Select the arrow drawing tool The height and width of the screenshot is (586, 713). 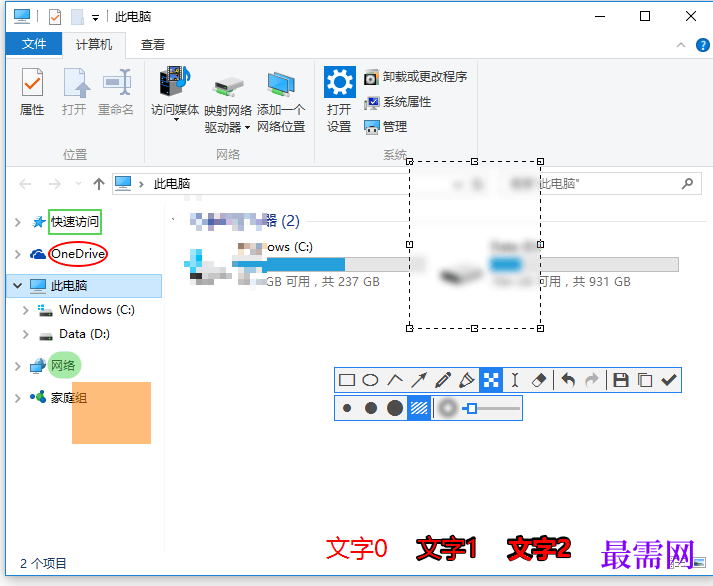click(x=419, y=380)
